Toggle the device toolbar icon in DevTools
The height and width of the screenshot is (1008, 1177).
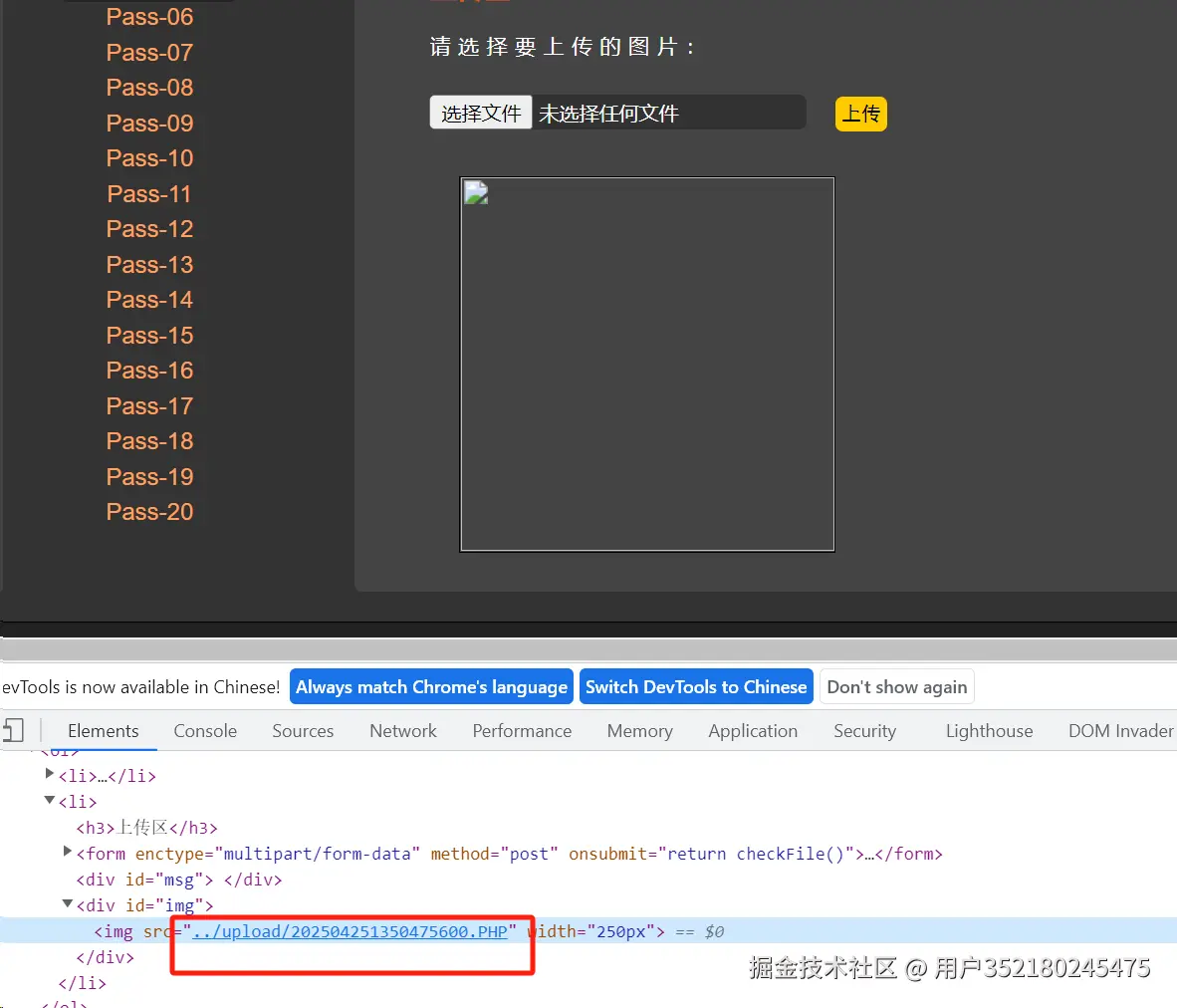tap(13, 730)
